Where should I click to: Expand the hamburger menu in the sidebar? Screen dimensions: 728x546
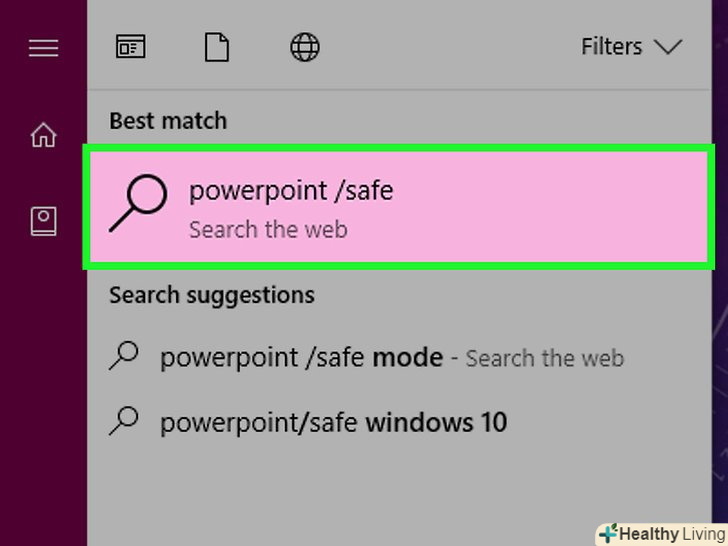[43, 47]
